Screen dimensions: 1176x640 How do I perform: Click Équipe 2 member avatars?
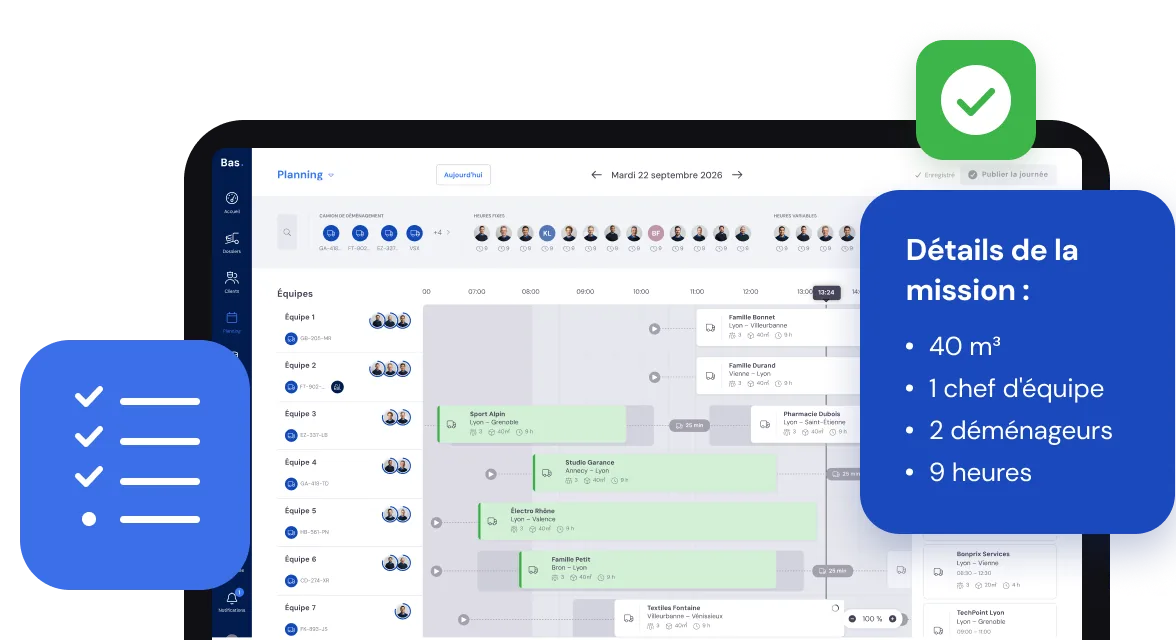pos(390,369)
